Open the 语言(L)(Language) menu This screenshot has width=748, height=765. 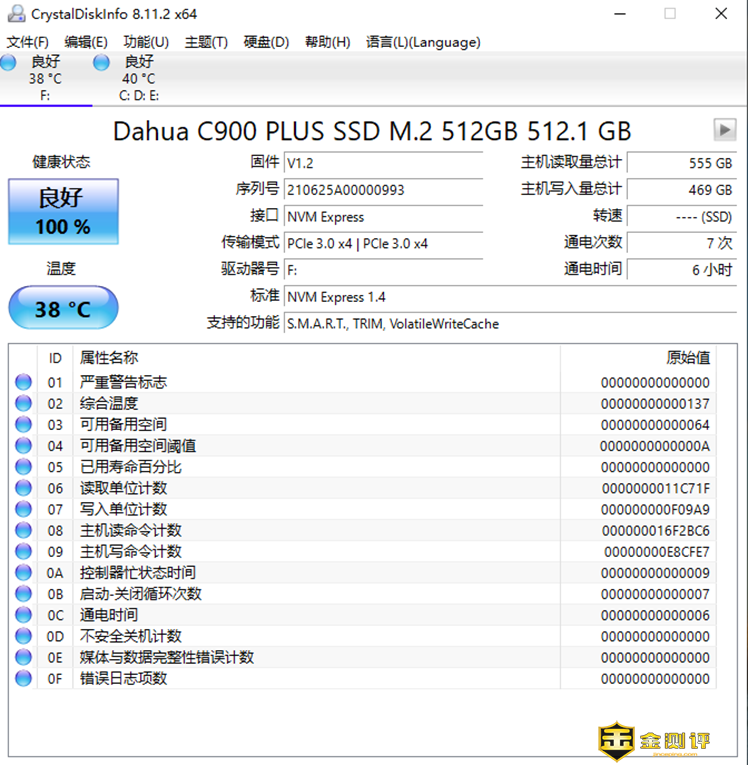click(x=423, y=42)
